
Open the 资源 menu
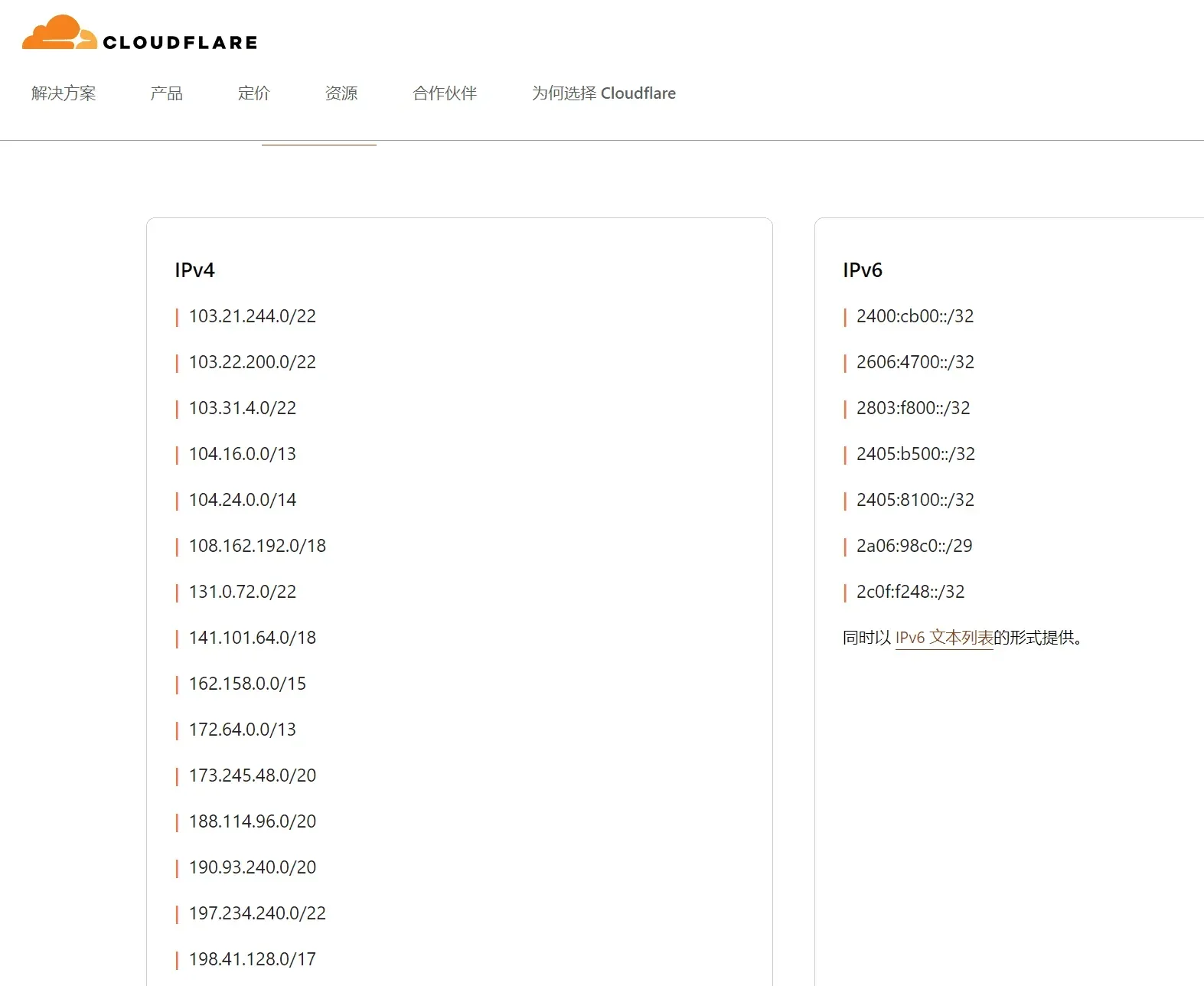pyautogui.click(x=341, y=93)
